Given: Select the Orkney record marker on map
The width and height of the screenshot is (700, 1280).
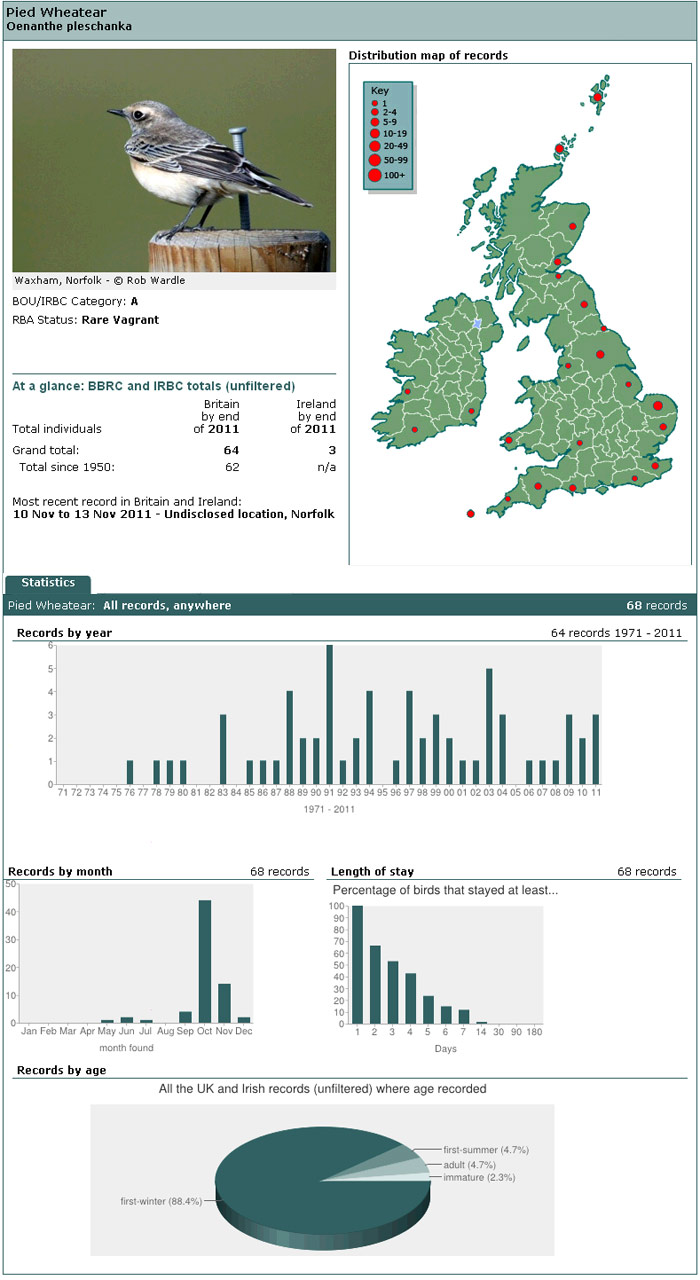Looking at the screenshot, I should pyautogui.click(x=559, y=151).
